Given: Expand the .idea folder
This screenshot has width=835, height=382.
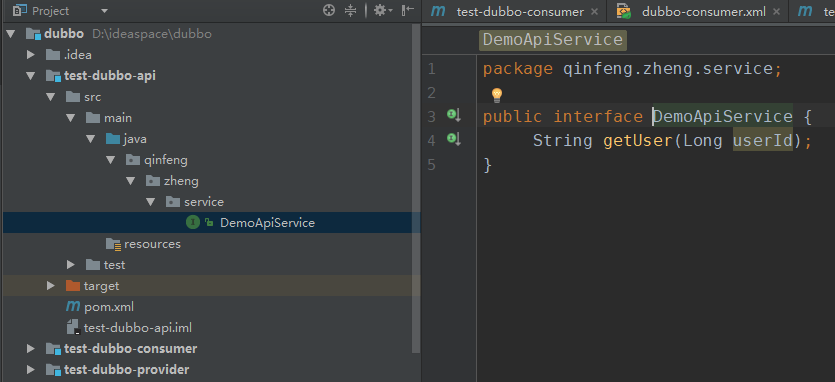Looking at the screenshot, I should click(31, 55).
